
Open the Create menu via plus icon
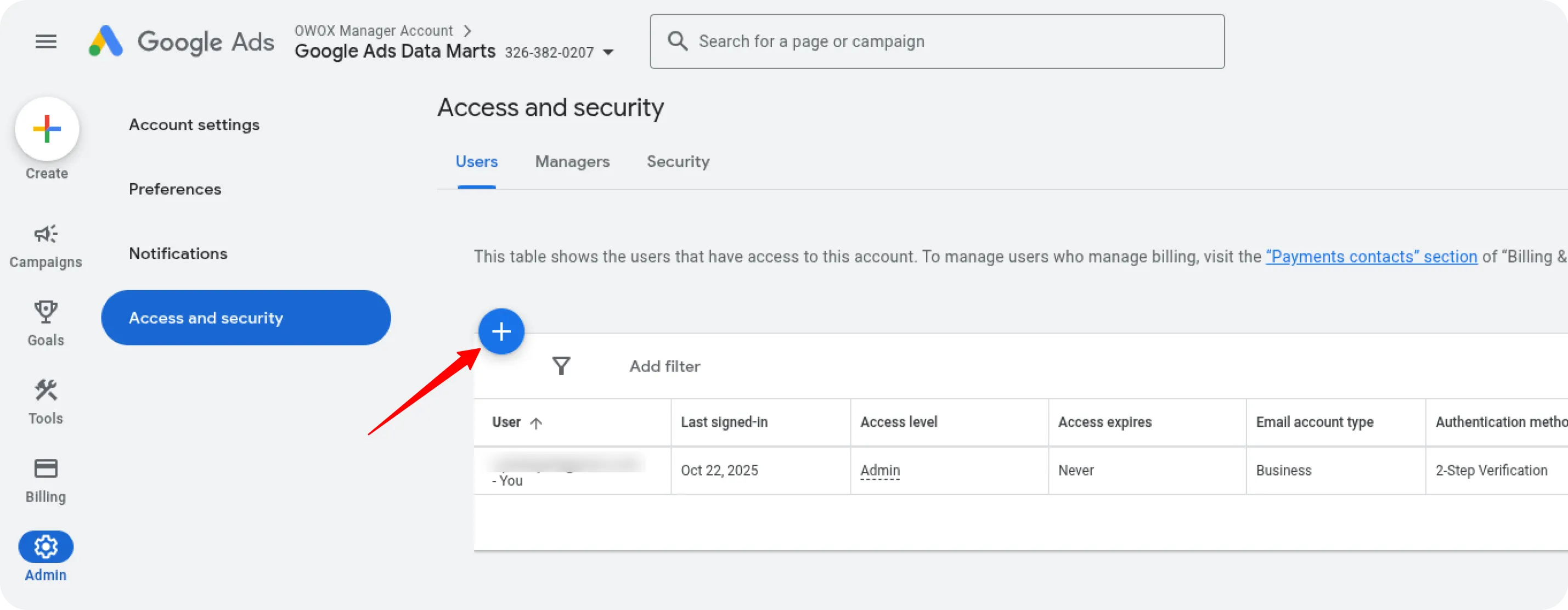click(x=46, y=128)
